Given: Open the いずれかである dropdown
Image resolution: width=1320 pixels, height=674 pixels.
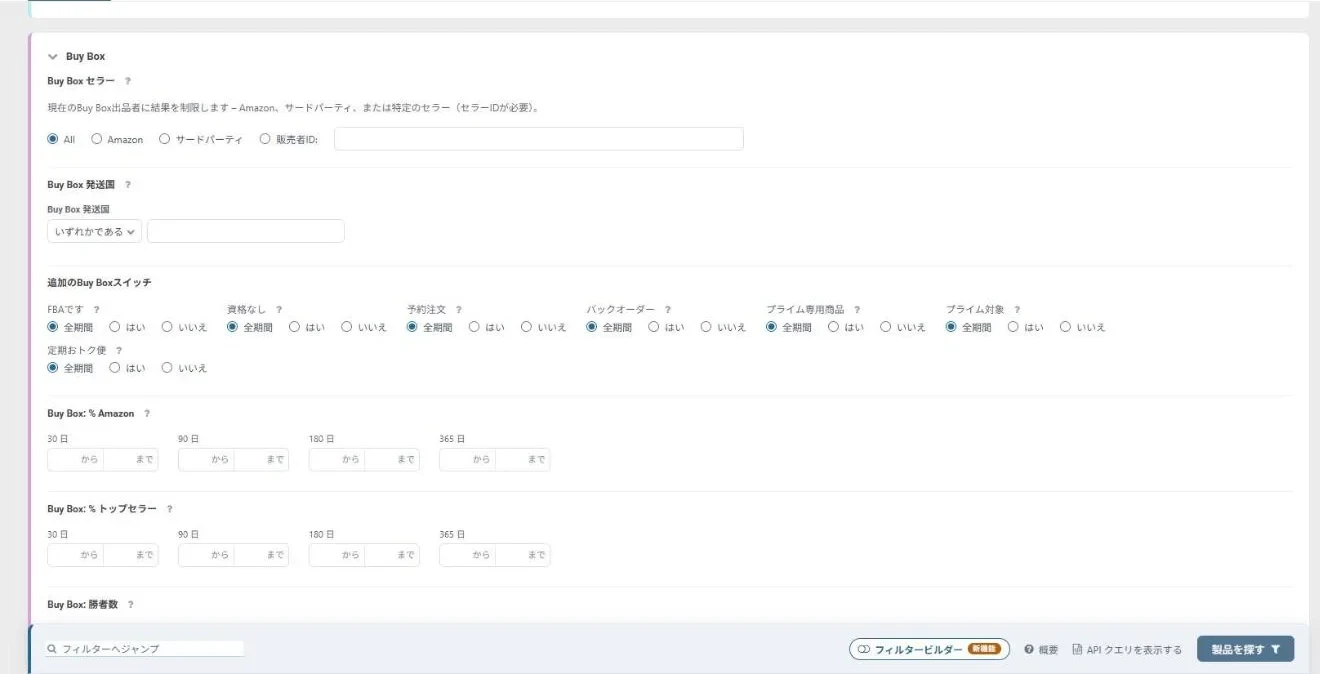Looking at the screenshot, I should [x=94, y=232].
